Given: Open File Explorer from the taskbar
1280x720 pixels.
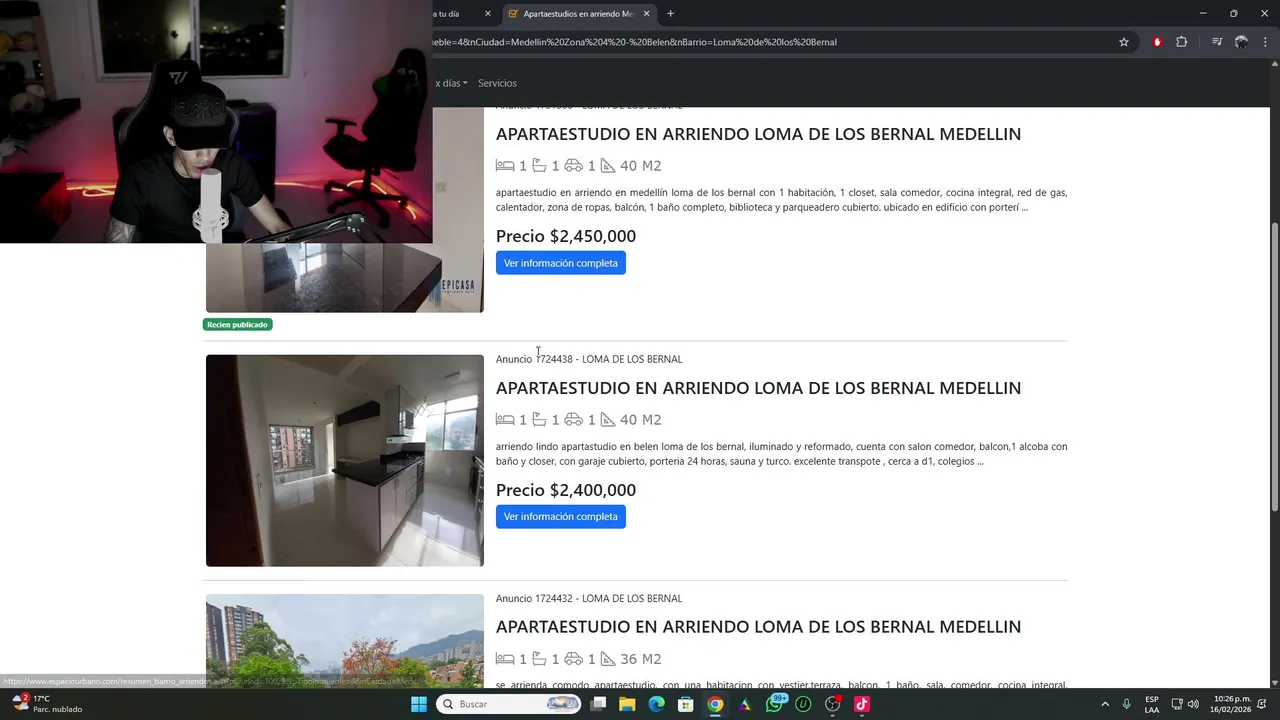Looking at the screenshot, I should [627, 704].
